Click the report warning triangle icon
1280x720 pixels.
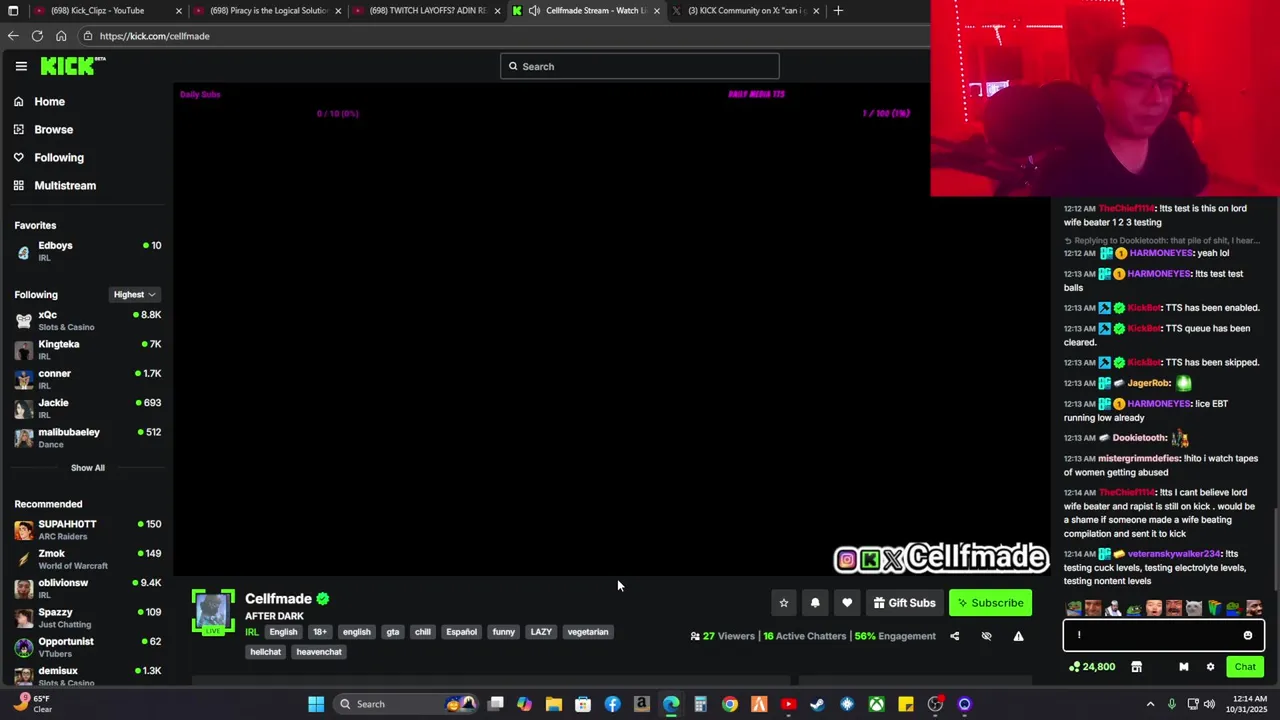coord(1018,636)
